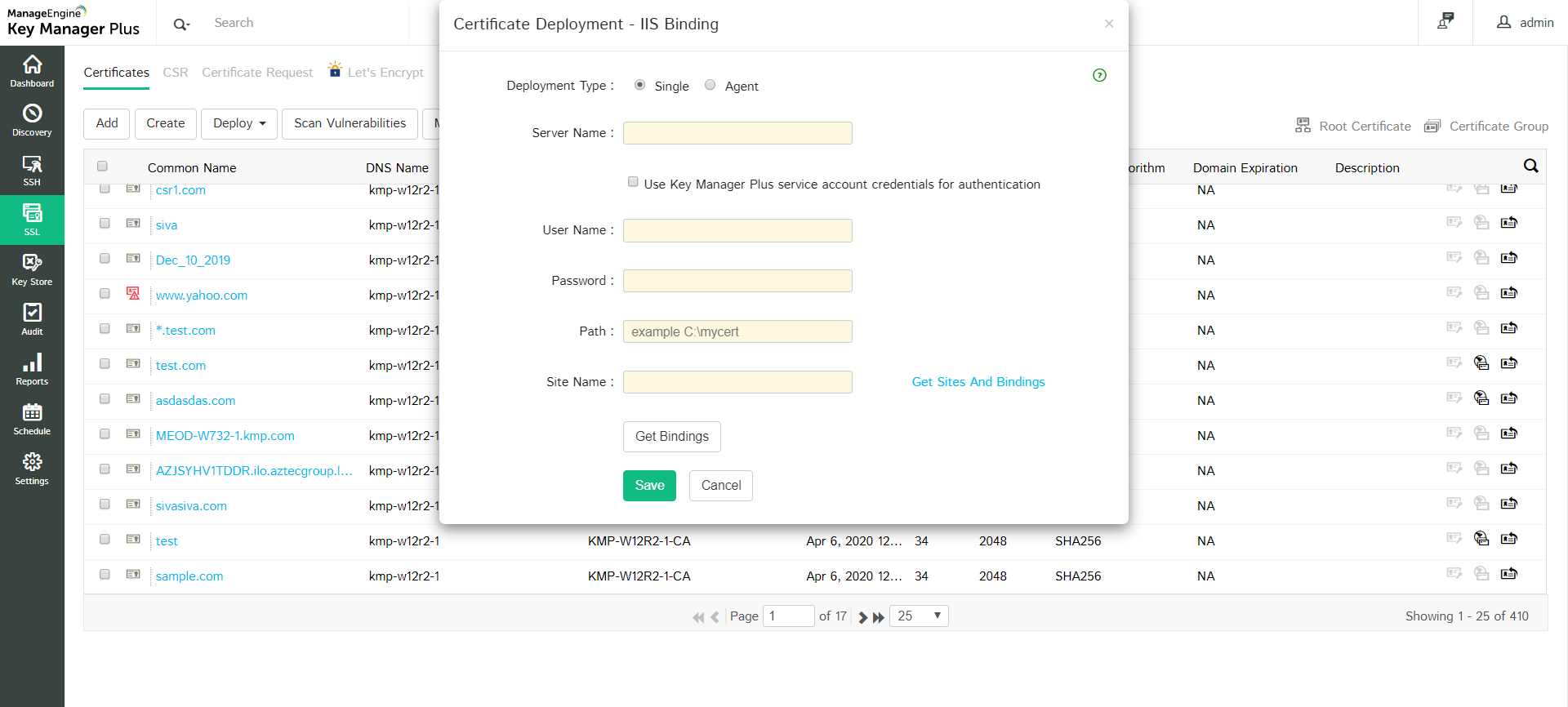The width and height of the screenshot is (1568, 707).
Task: Open the rows-per-page dropdown showing 25
Action: (919, 616)
